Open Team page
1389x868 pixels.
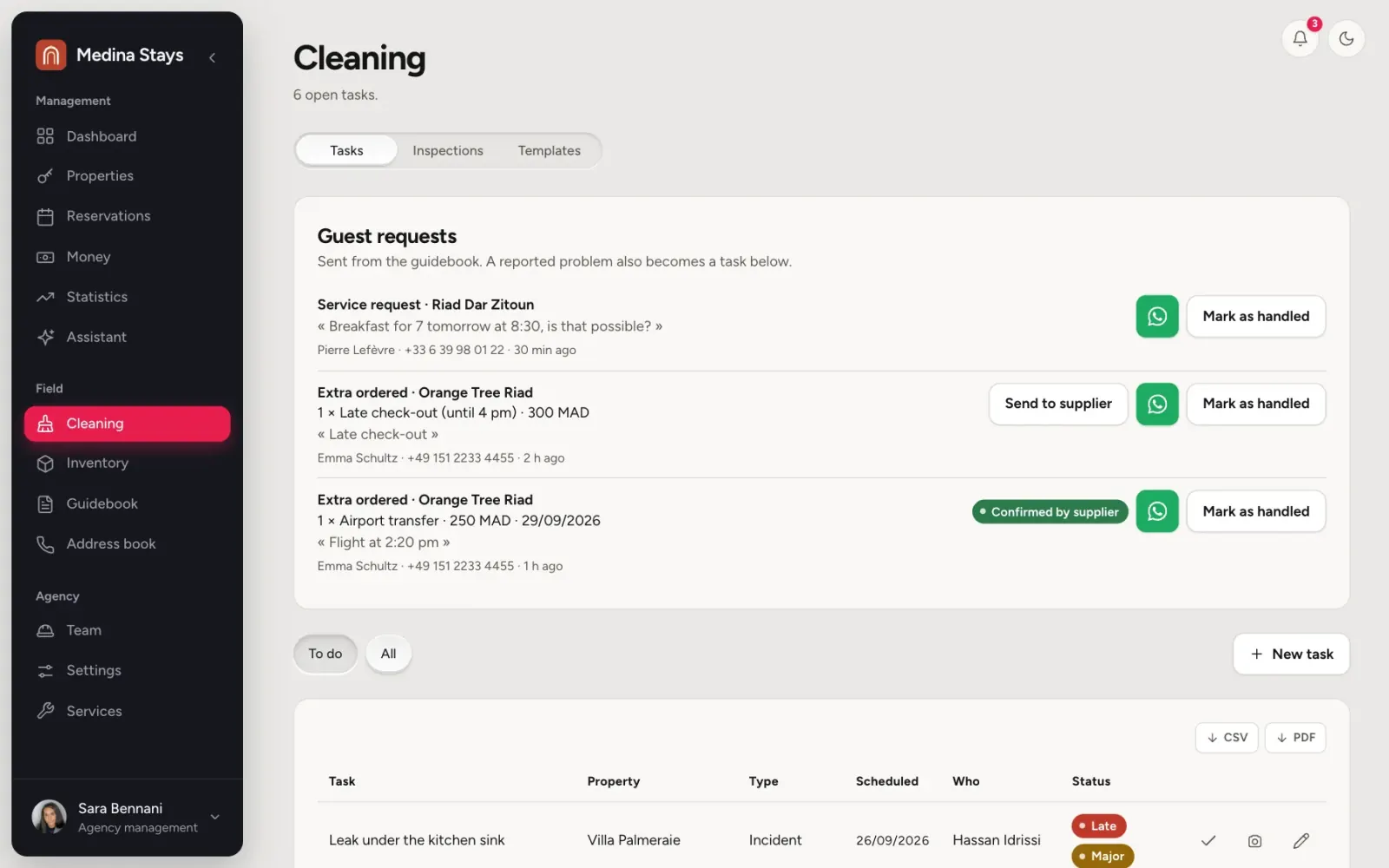tap(127, 630)
